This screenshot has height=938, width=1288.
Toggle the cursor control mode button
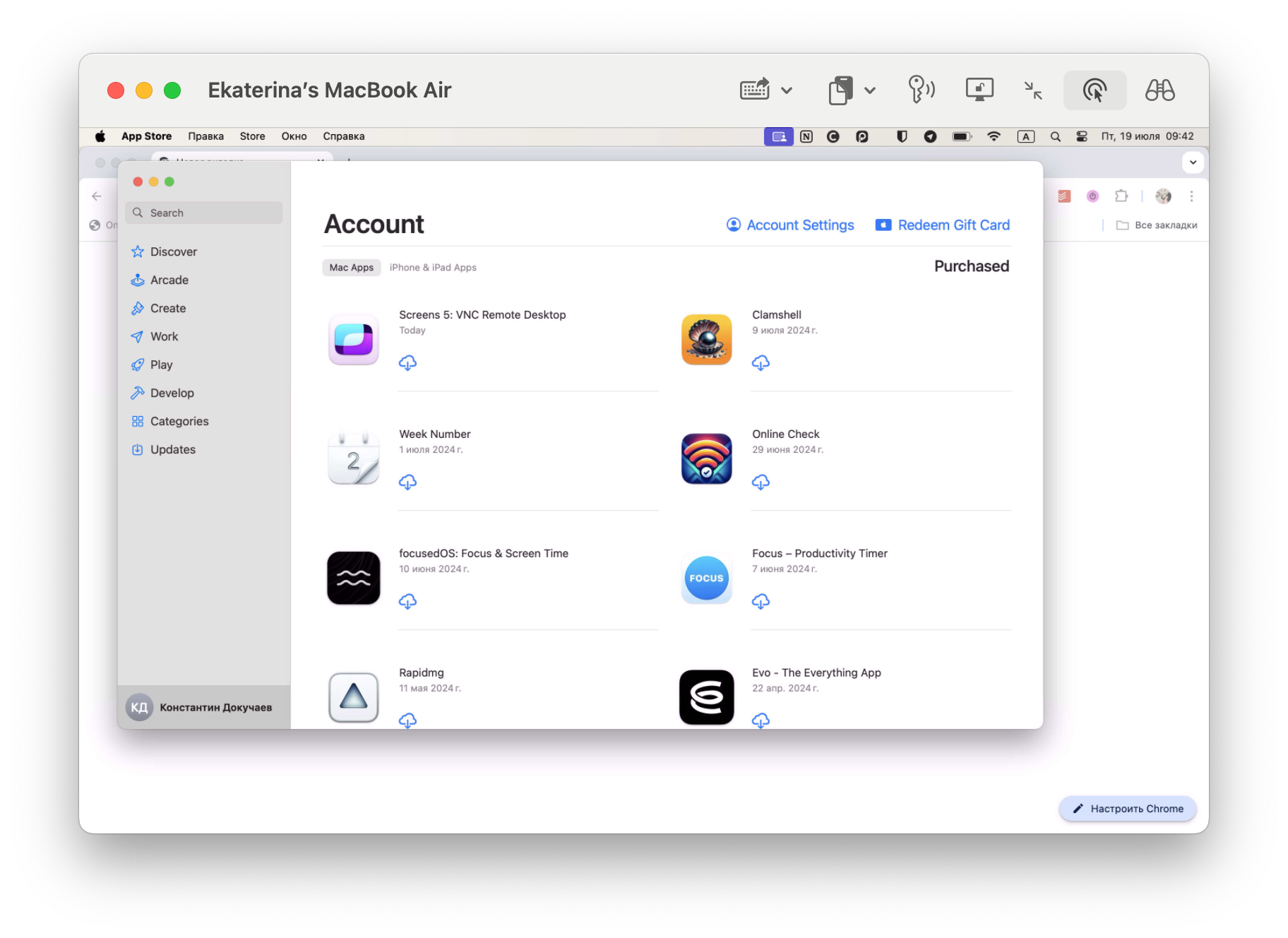click(x=1095, y=90)
